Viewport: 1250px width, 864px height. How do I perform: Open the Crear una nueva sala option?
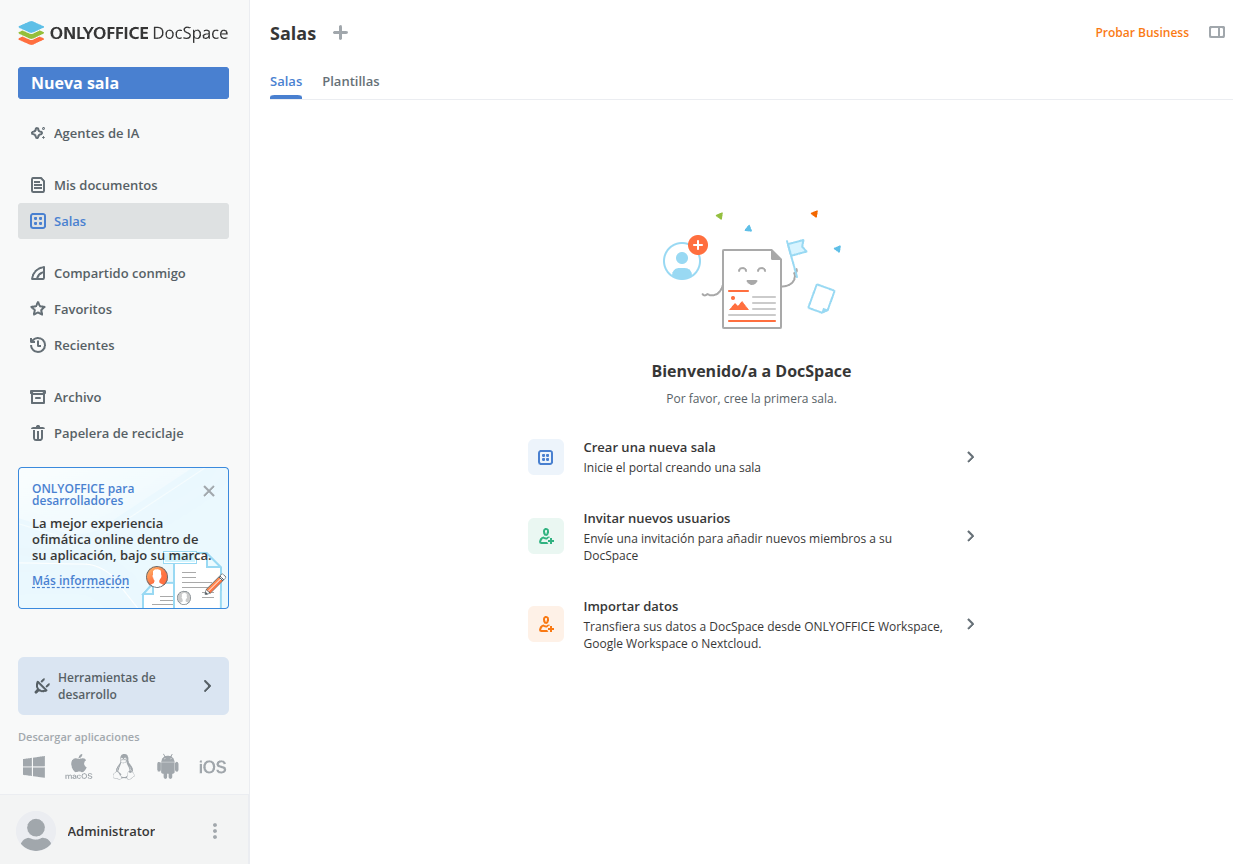[751, 457]
